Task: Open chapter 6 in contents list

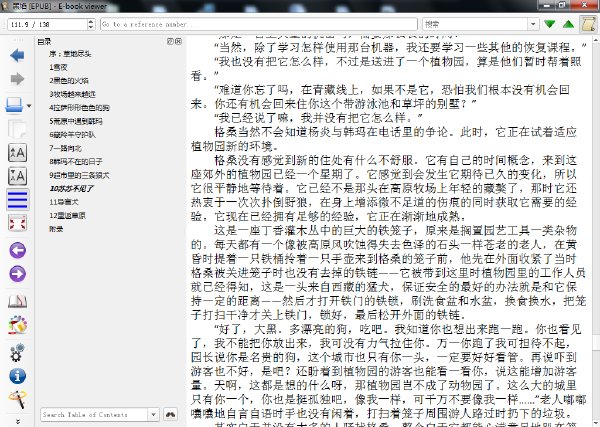Action: click(72, 135)
